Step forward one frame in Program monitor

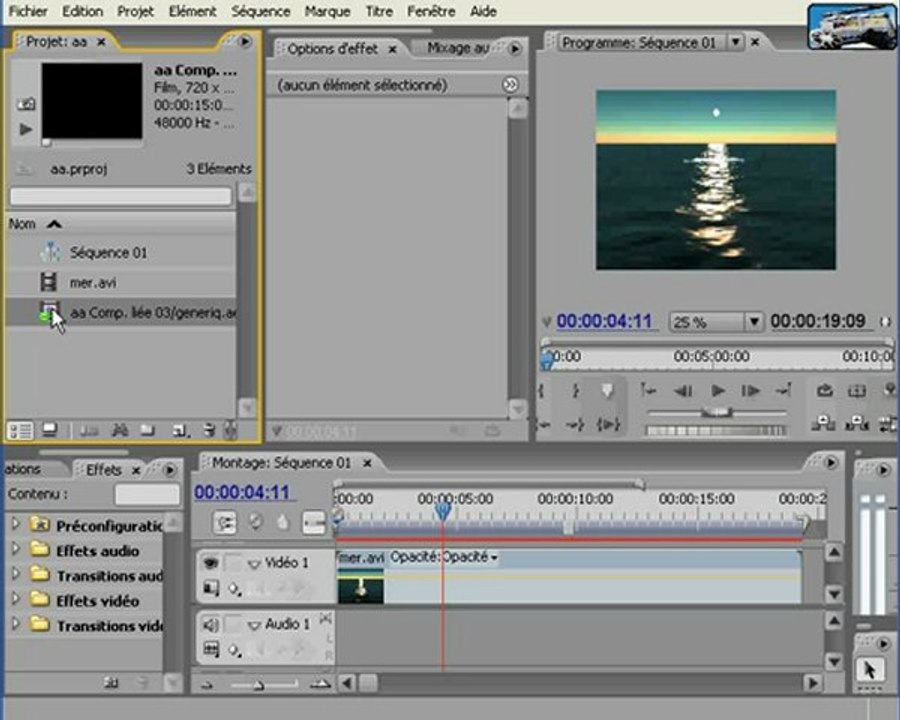click(x=751, y=391)
